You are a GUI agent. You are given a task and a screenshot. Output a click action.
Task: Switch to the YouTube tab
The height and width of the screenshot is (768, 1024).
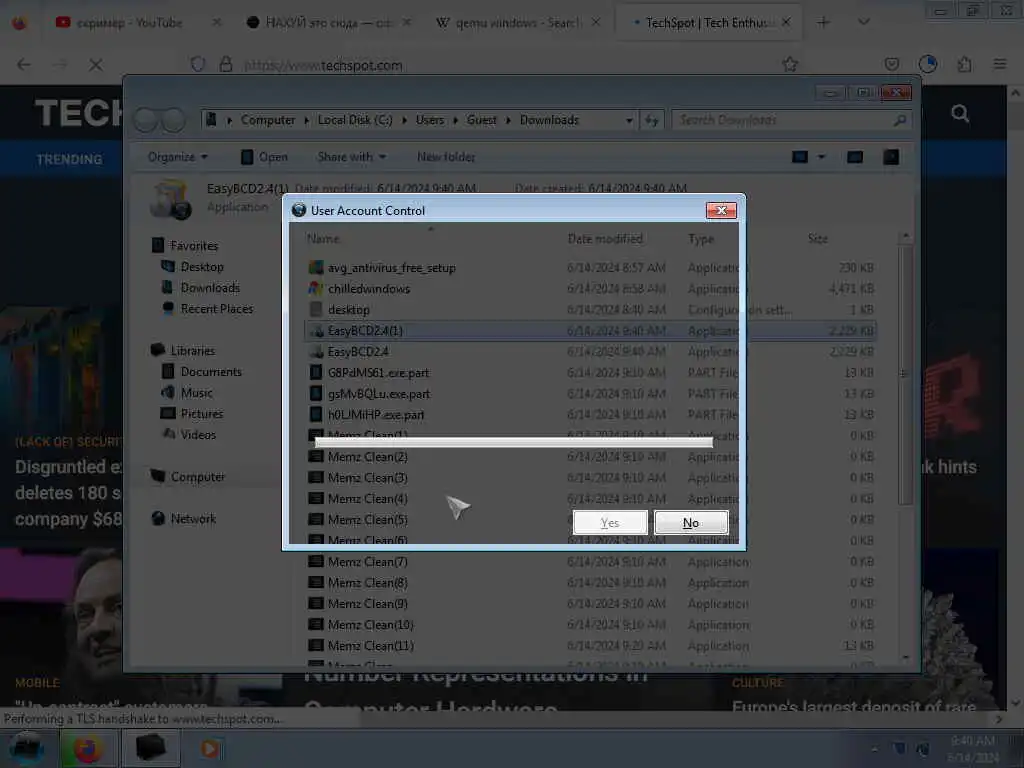click(128, 23)
